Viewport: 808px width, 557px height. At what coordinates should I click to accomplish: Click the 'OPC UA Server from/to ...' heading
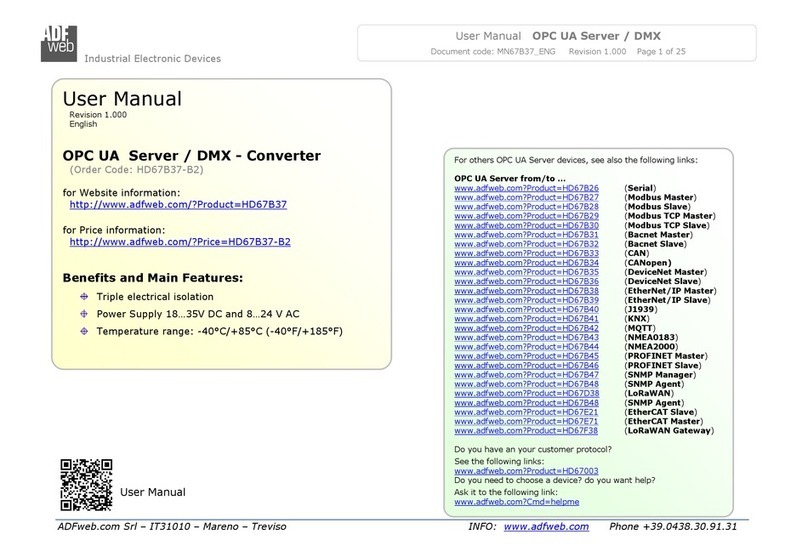tap(510, 178)
